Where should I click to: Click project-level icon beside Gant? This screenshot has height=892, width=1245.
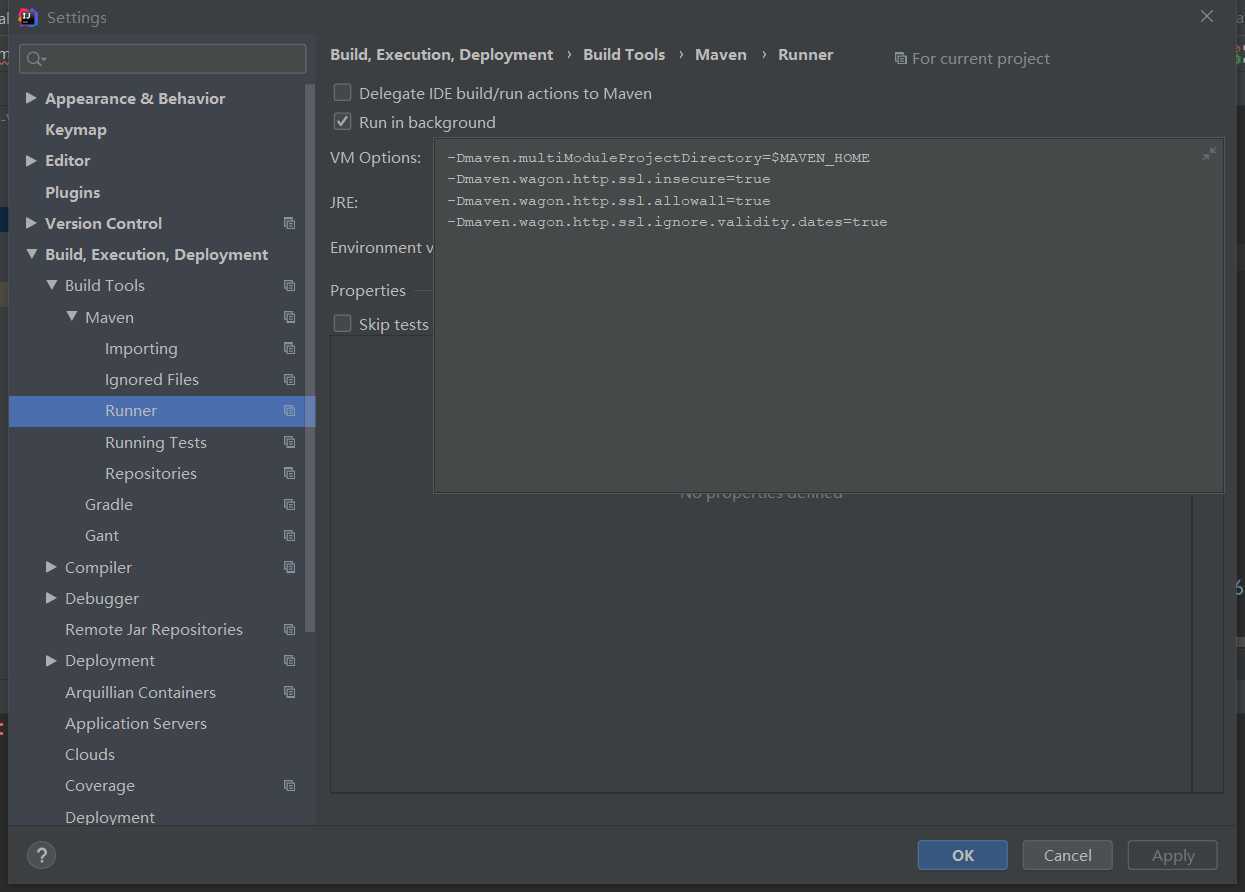click(x=289, y=535)
